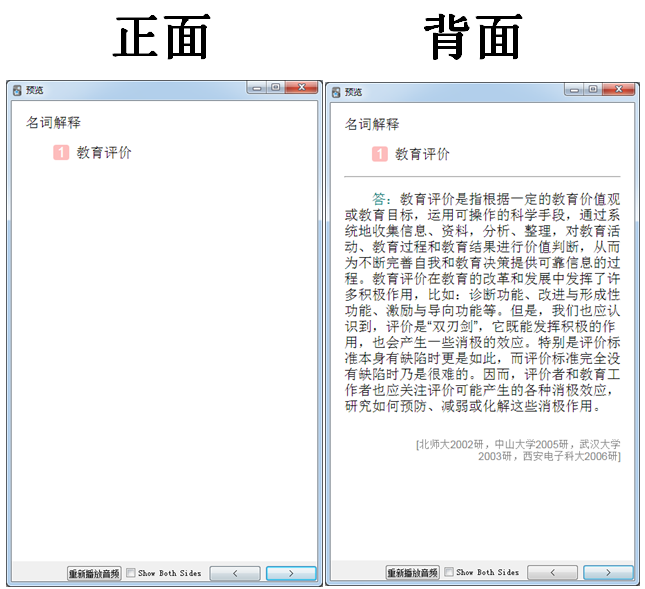Go to previous card in right preview window

click(552, 572)
